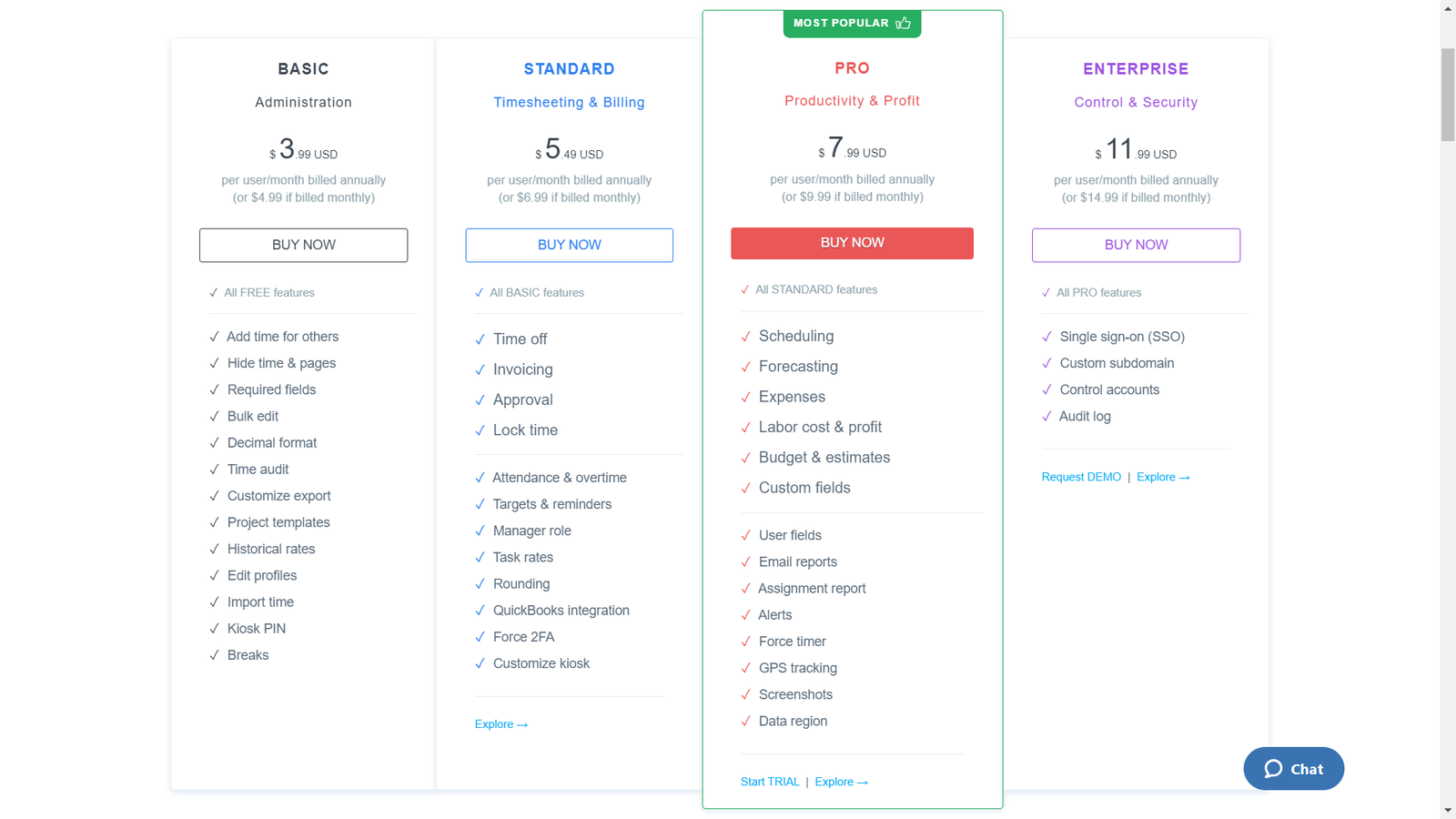Click the checkmark next to Single sign-on (SSO)

point(1046,337)
